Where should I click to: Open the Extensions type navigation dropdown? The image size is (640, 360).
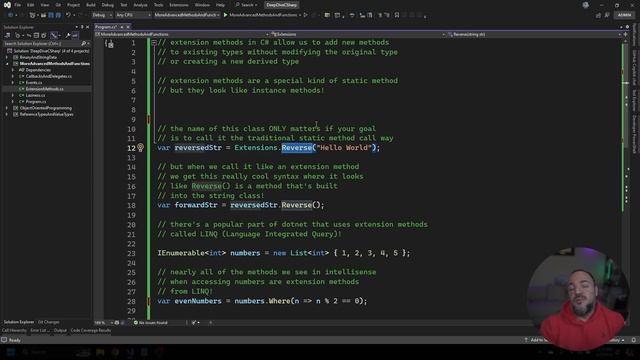(x=358, y=34)
